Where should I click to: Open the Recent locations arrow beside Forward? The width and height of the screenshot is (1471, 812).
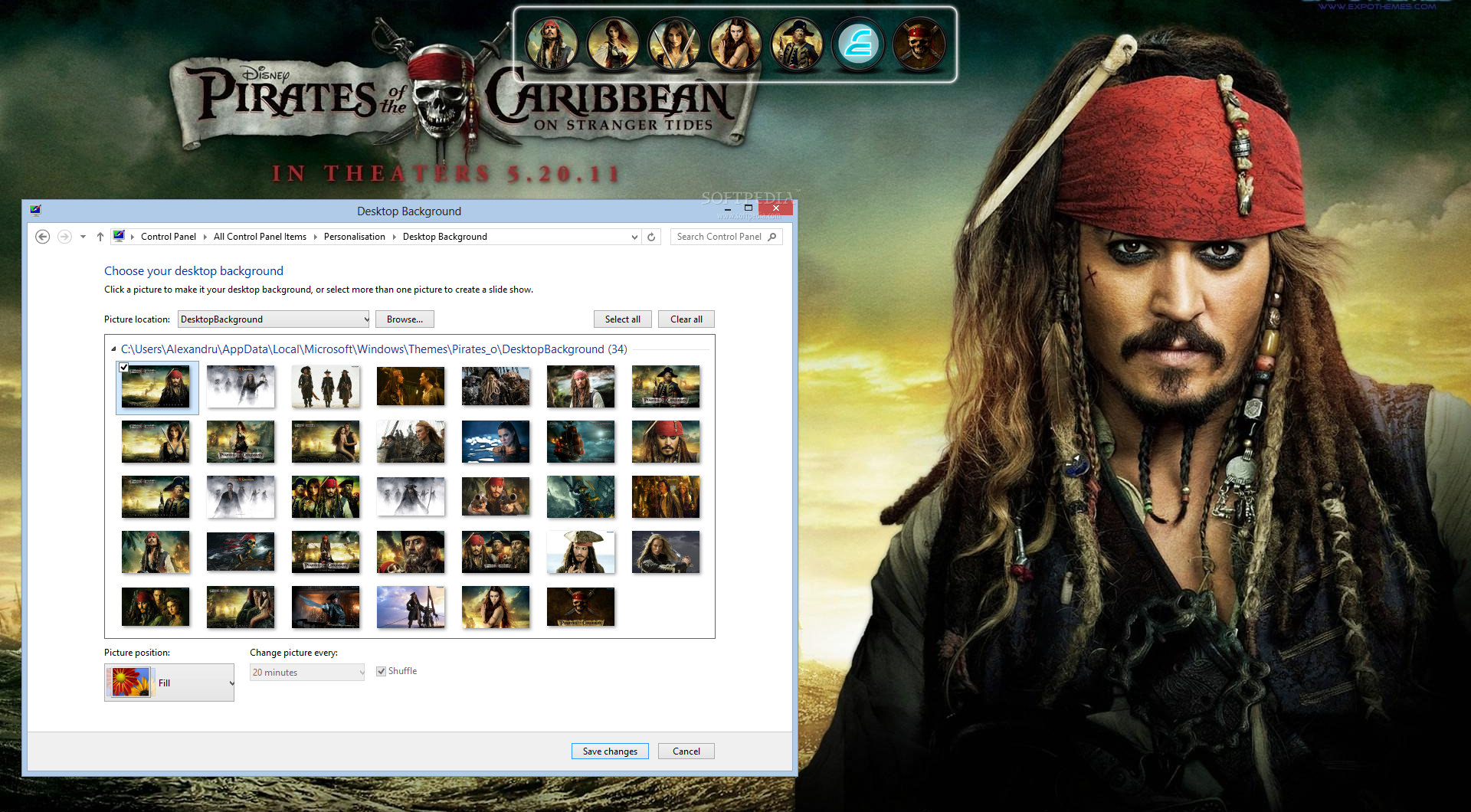83,237
